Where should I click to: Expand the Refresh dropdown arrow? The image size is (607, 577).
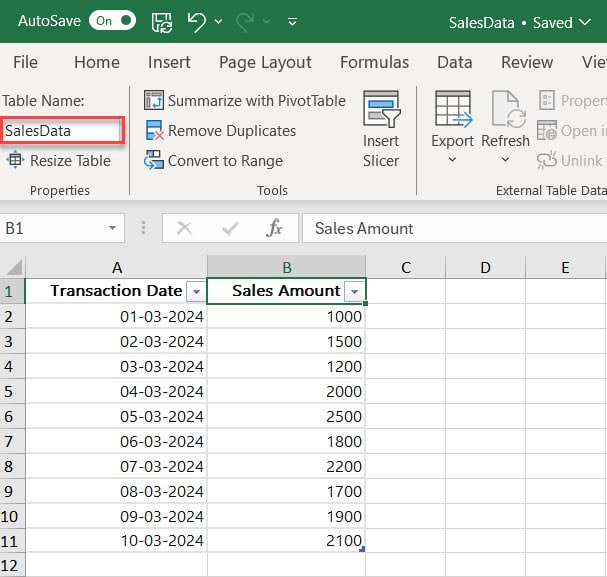coord(505,159)
